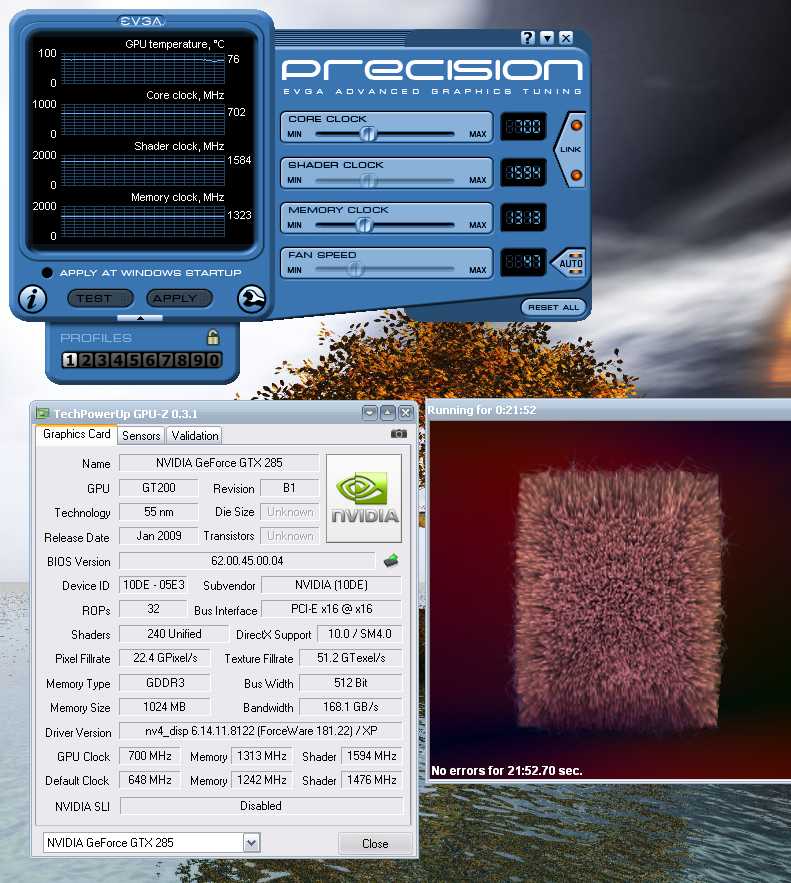Select profile slot 3

[x=101, y=360]
